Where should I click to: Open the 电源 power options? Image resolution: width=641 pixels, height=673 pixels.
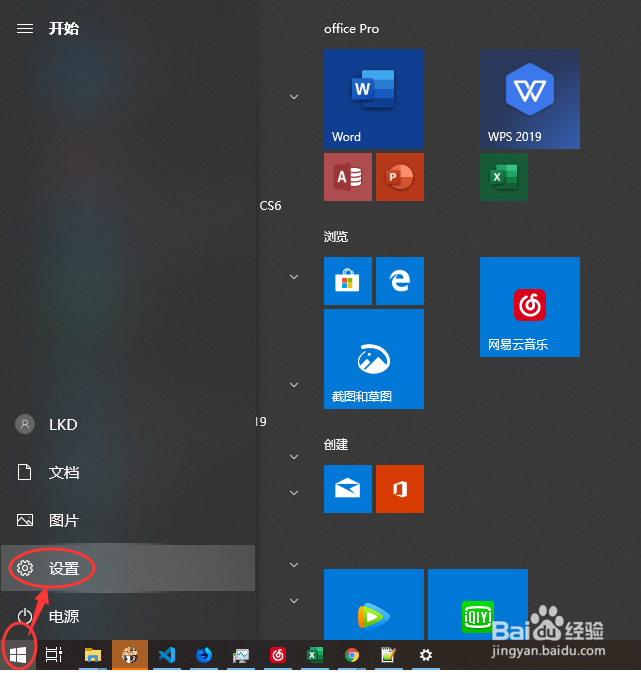click(128, 616)
